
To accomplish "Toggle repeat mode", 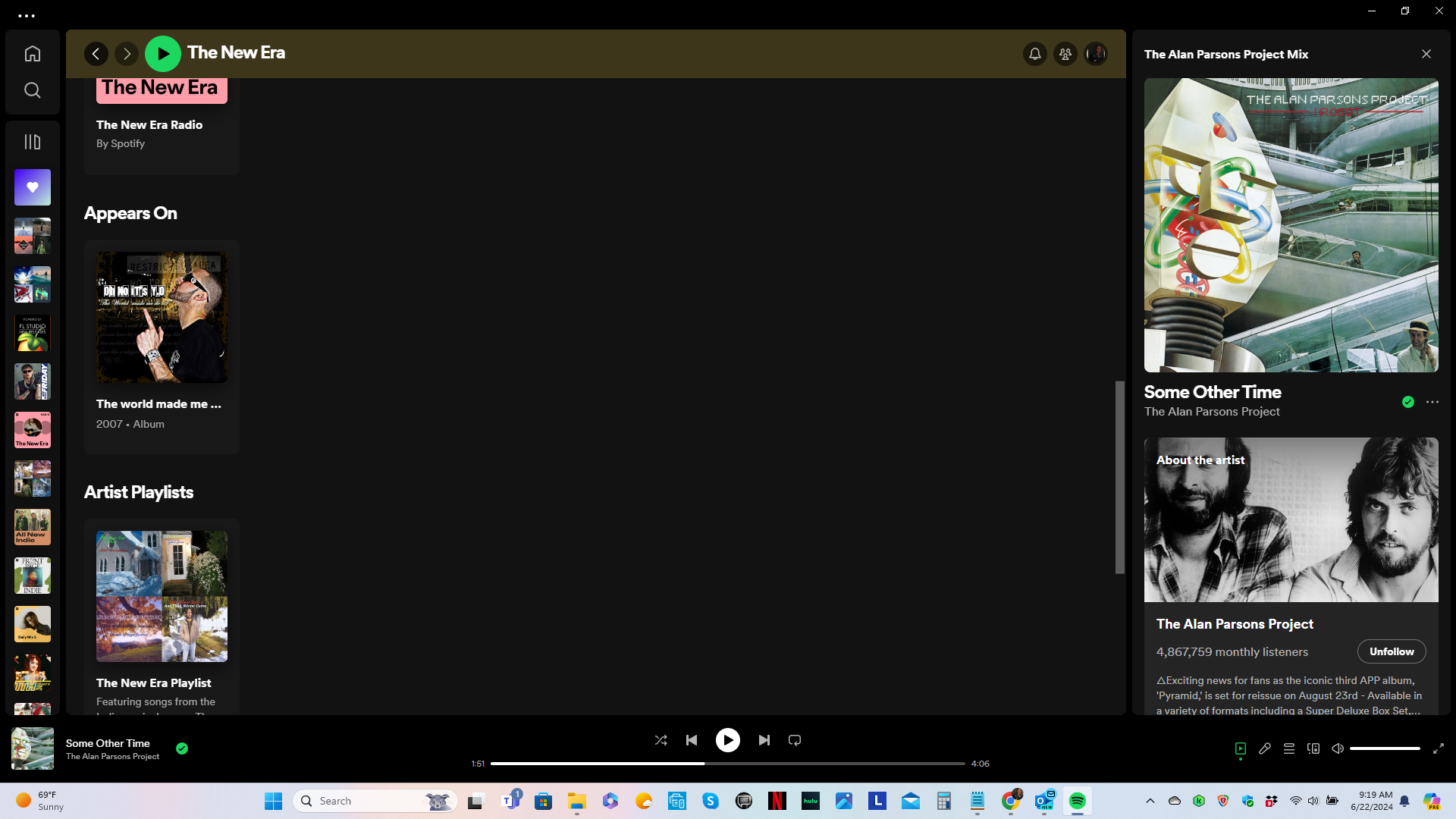I will click(795, 740).
